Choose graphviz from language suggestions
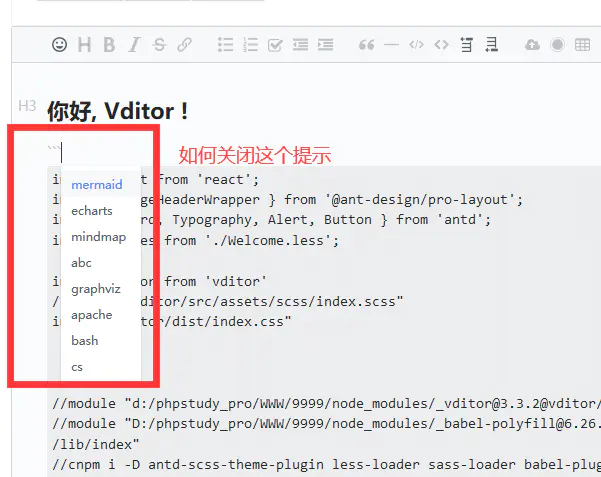 [101, 289]
